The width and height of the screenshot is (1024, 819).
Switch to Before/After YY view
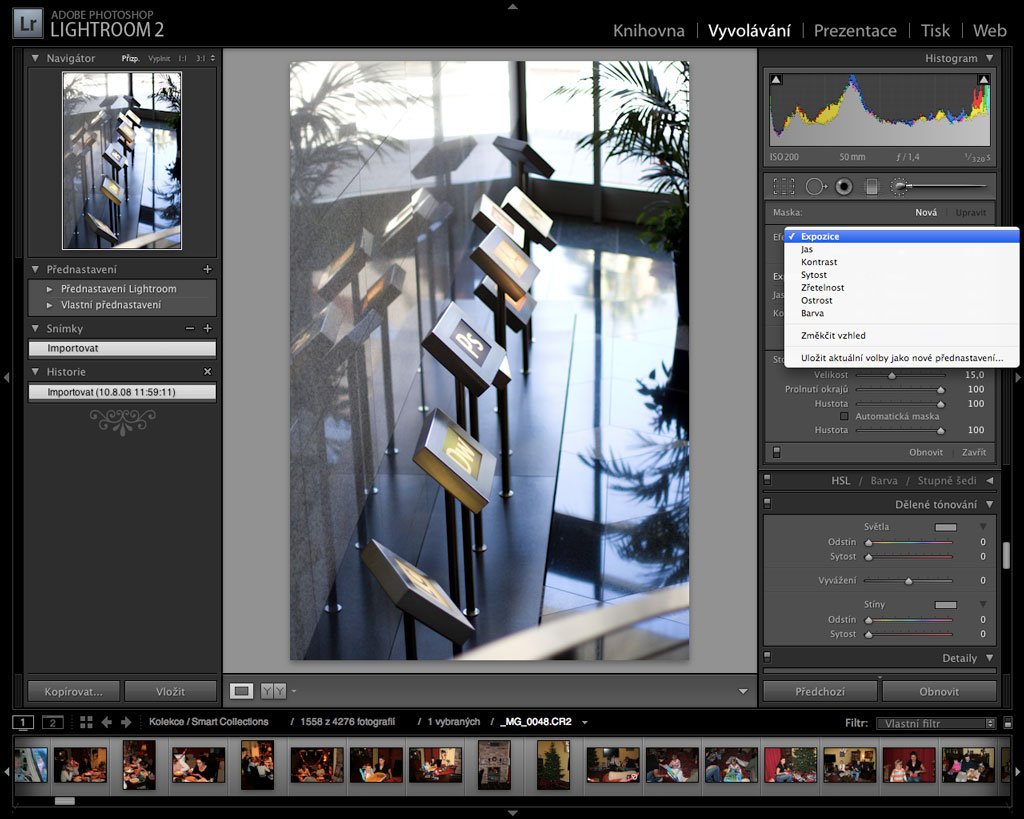click(272, 690)
